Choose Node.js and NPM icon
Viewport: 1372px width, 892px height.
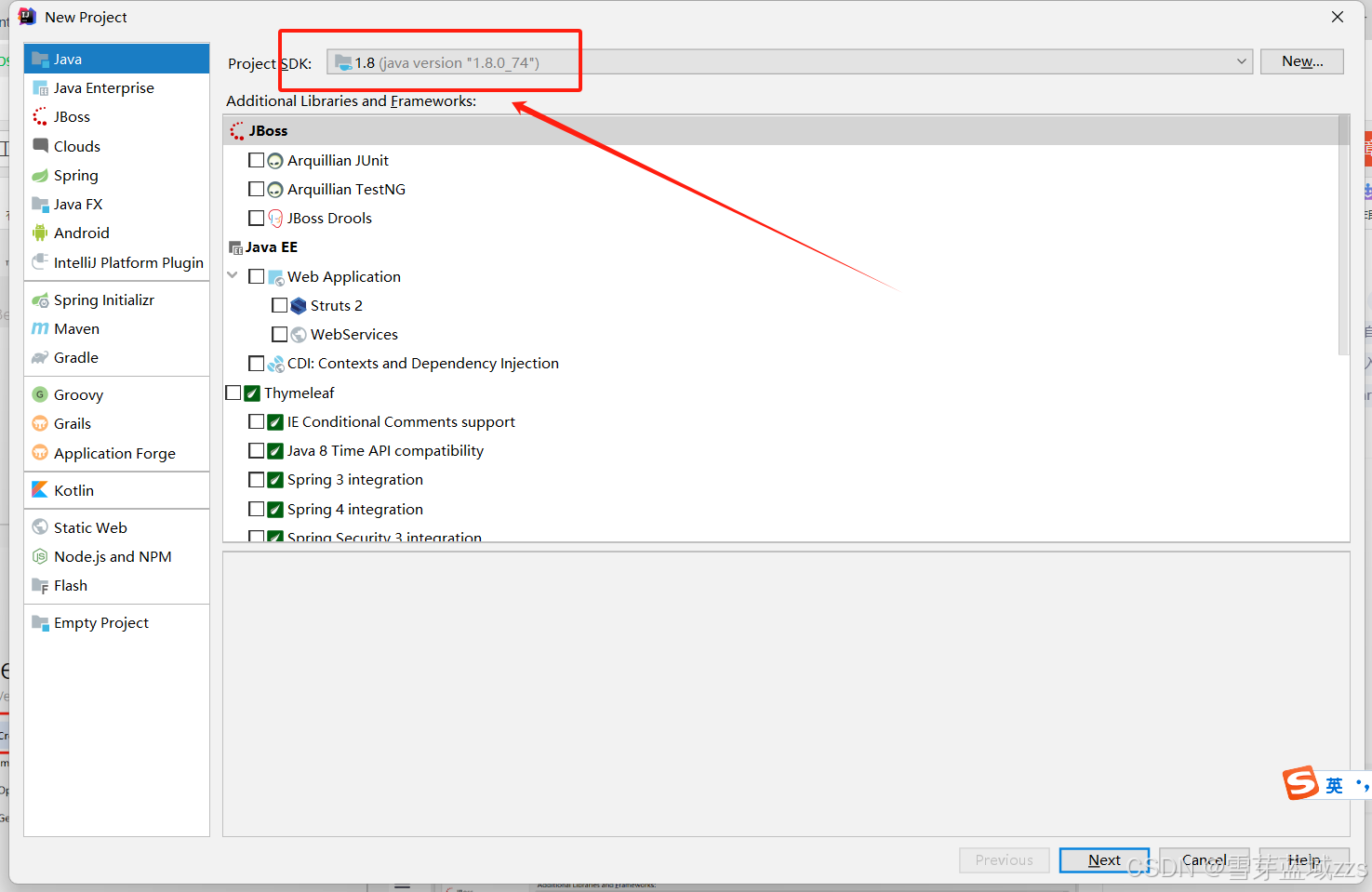coord(40,556)
